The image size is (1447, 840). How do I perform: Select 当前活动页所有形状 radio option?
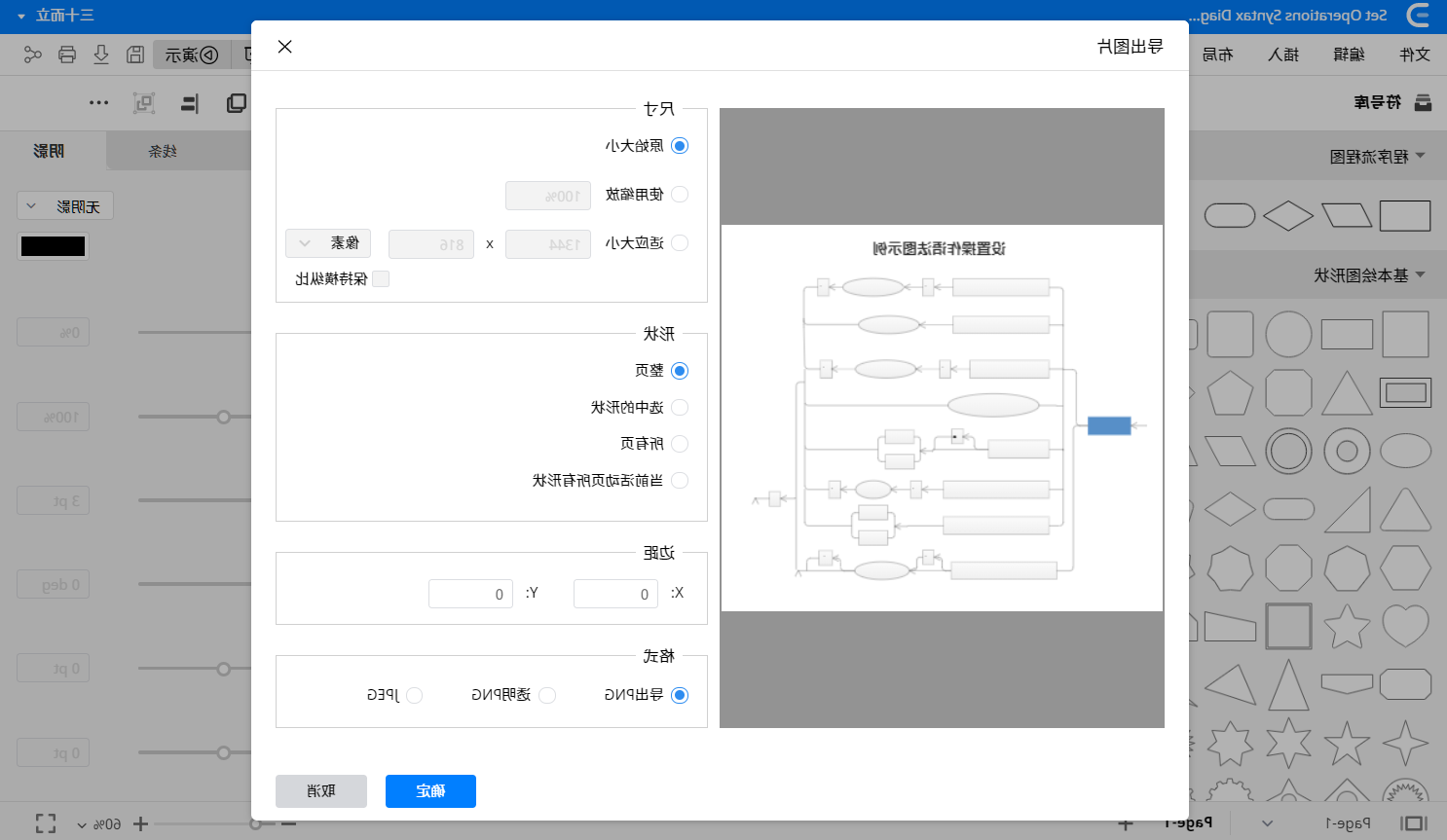tap(680, 481)
